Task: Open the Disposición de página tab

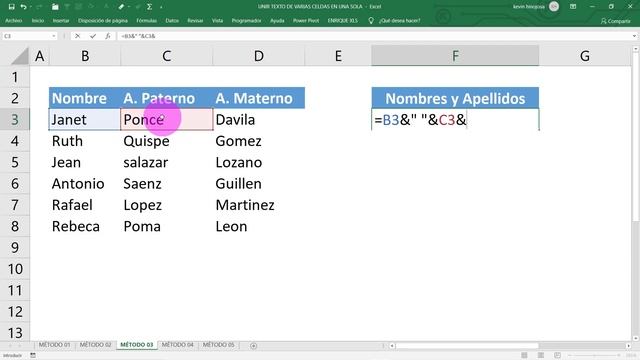Action: coord(103,20)
